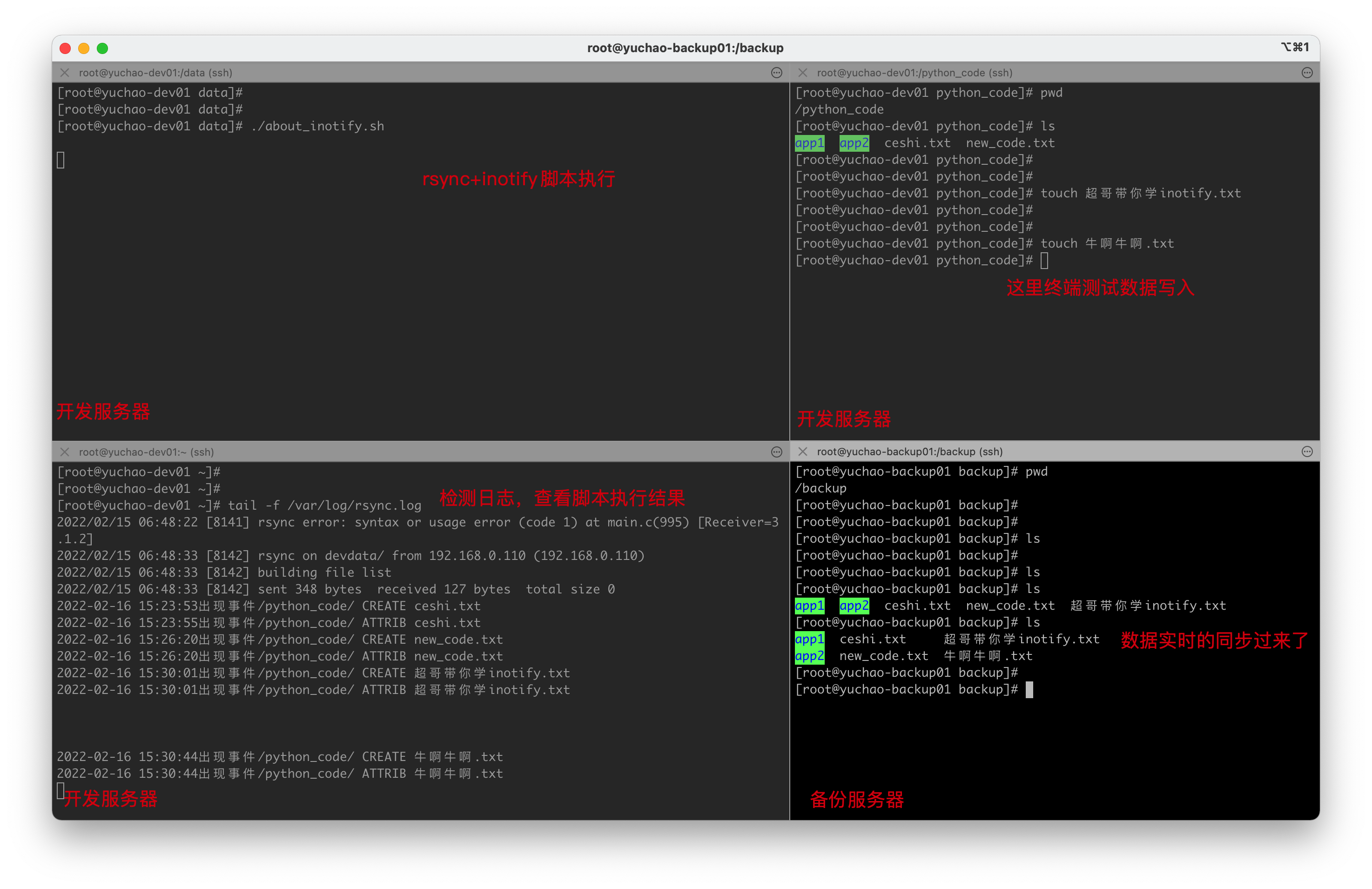Click the window title root@yuchao-backup01:/backup

coord(685,48)
